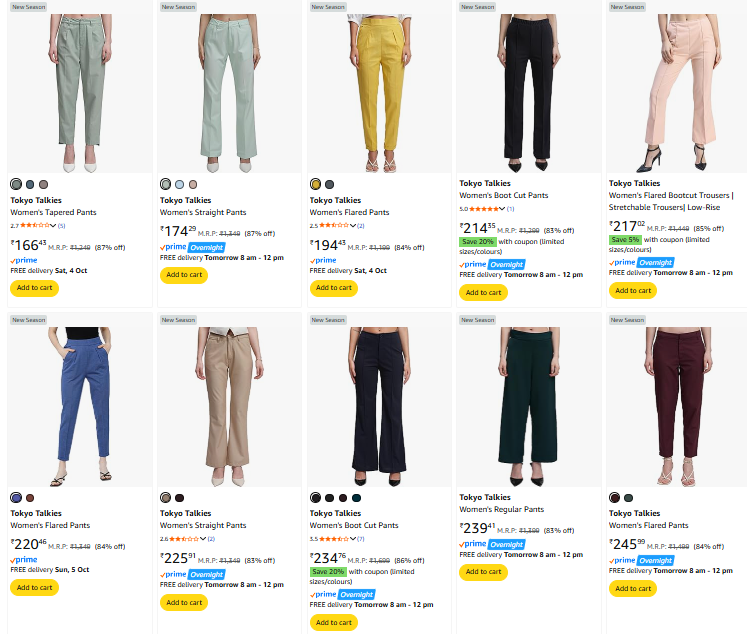Pick black swatch under beige Straight Pants
Image resolution: width=747 pixels, height=634 pixels.
pos(179,497)
